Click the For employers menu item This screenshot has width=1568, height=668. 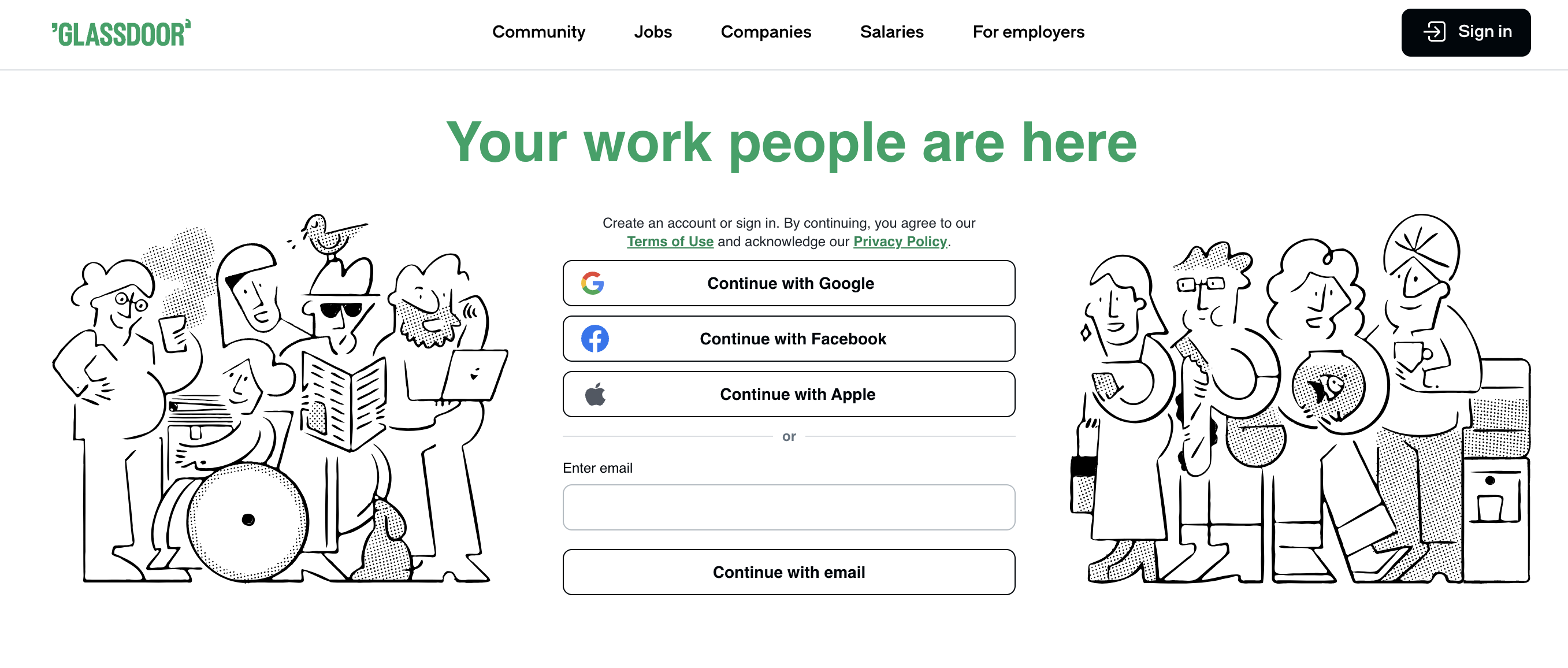point(1029,31)
